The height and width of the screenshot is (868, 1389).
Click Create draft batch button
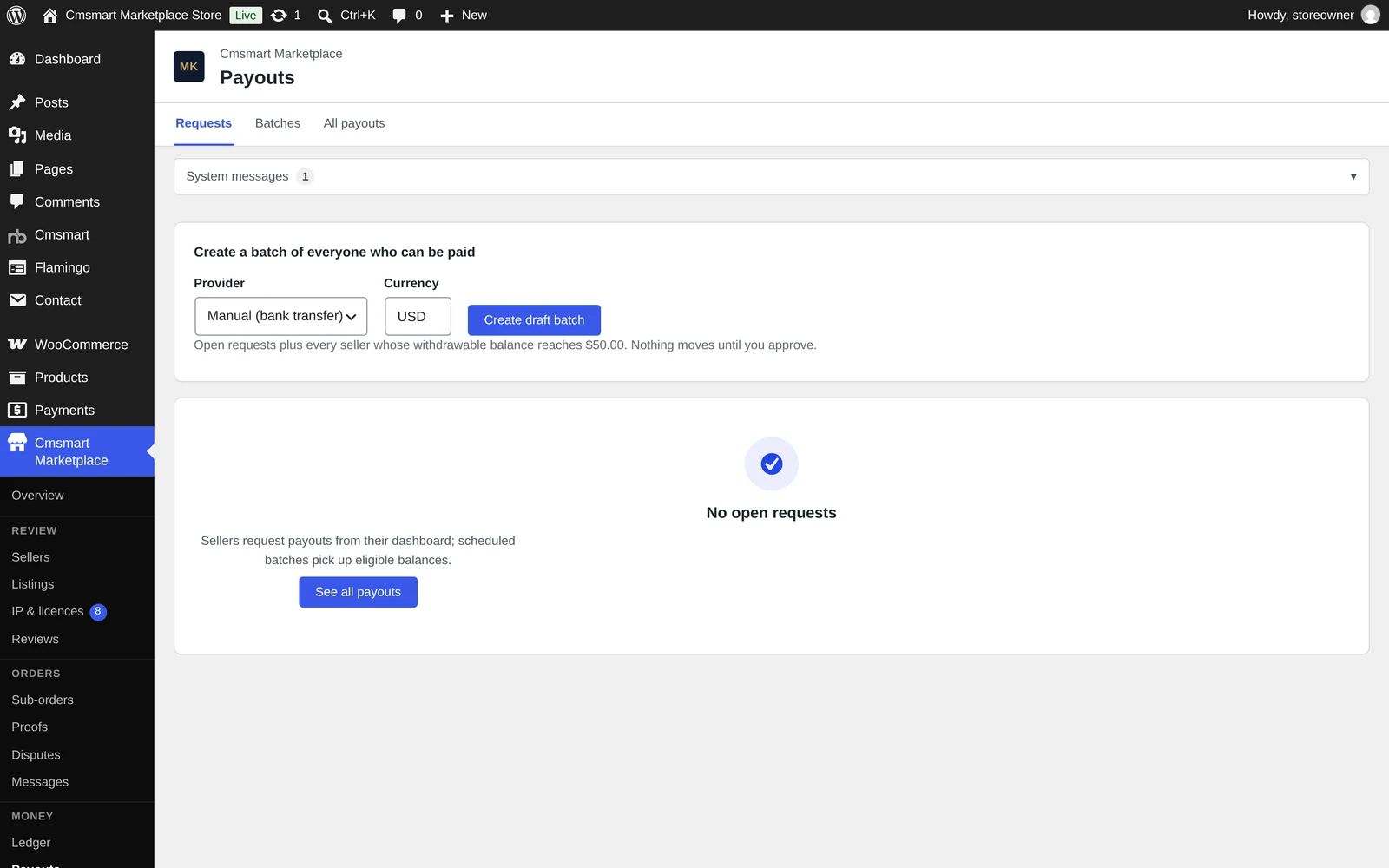534,320
